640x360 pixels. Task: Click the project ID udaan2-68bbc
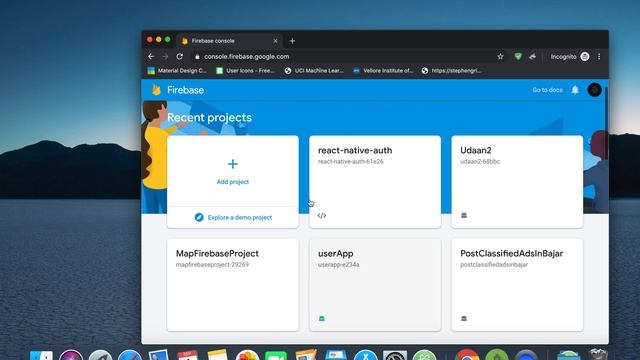pyautogui.click(x=480, y=162)
